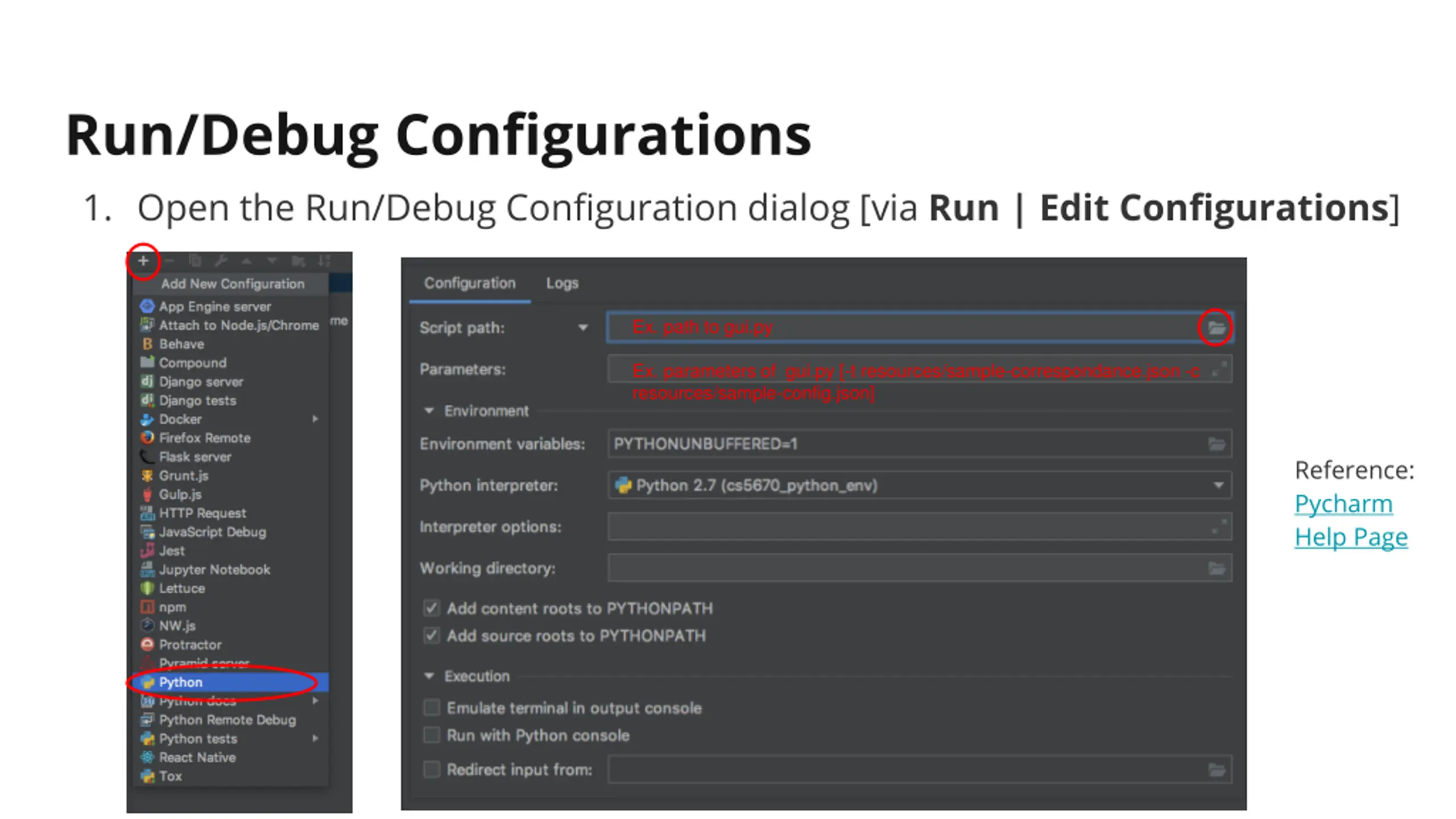Enable the Redirect input from checkbox
1456x819 pixels.
[x=432, y=770]
